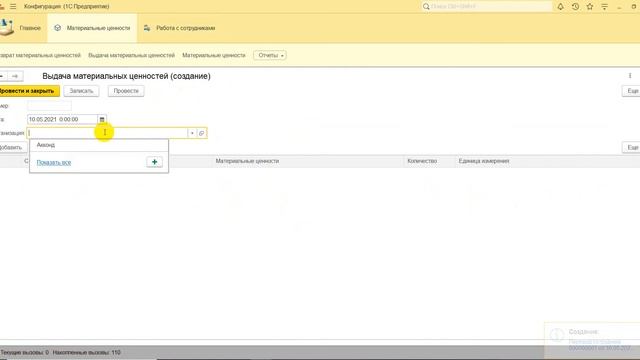This screenshot has height=360, width=640.
Task: Open the vertical dots form menu
Action: (630, 76)
